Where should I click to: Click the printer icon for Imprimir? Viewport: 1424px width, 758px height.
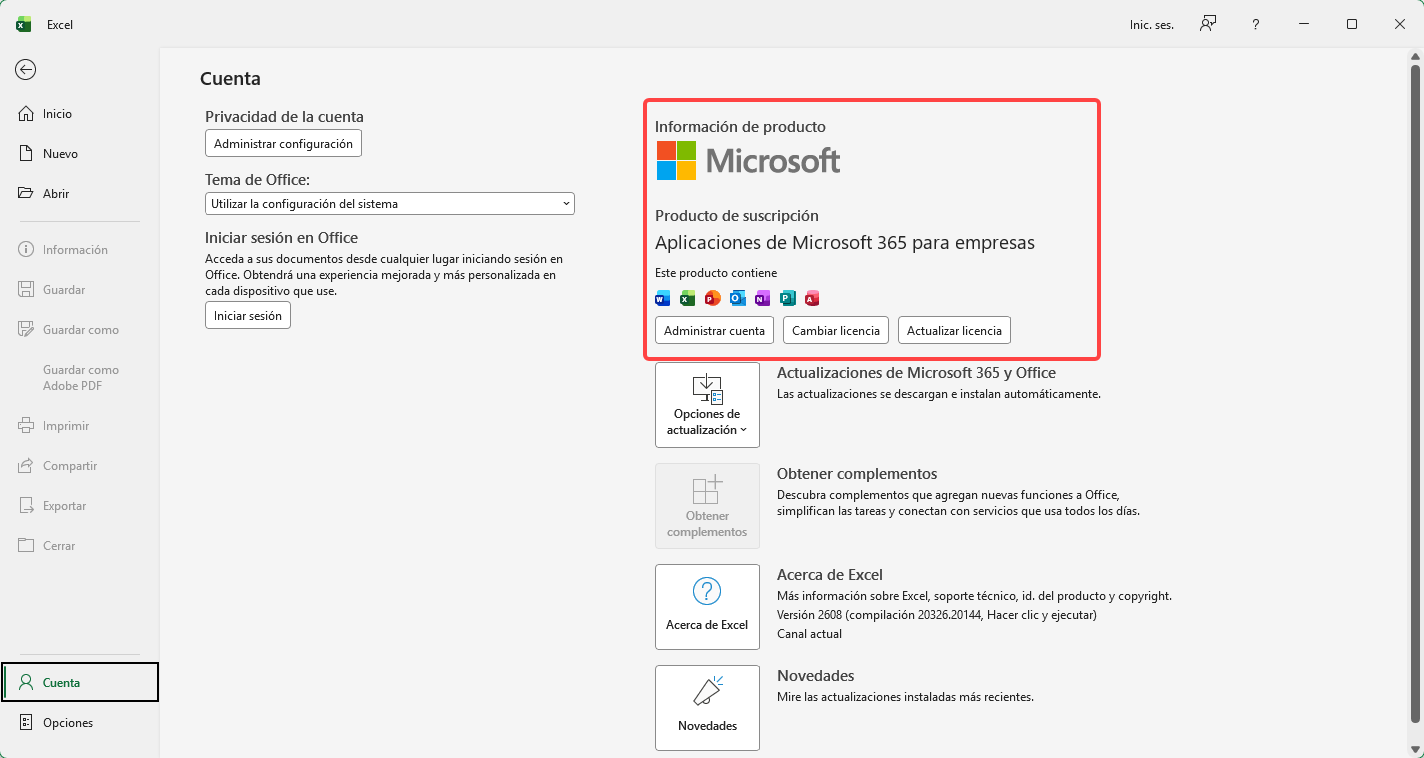[26, 426]
